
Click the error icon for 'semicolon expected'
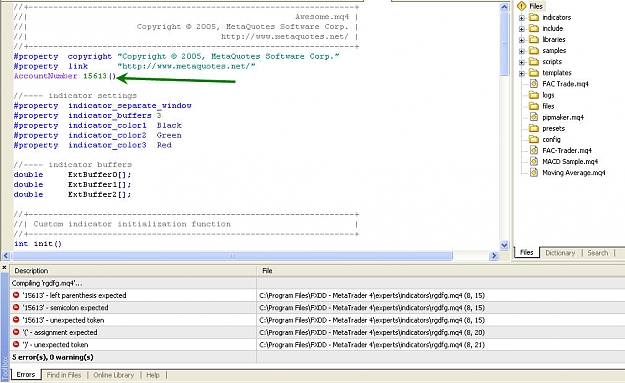pos(16,308)
